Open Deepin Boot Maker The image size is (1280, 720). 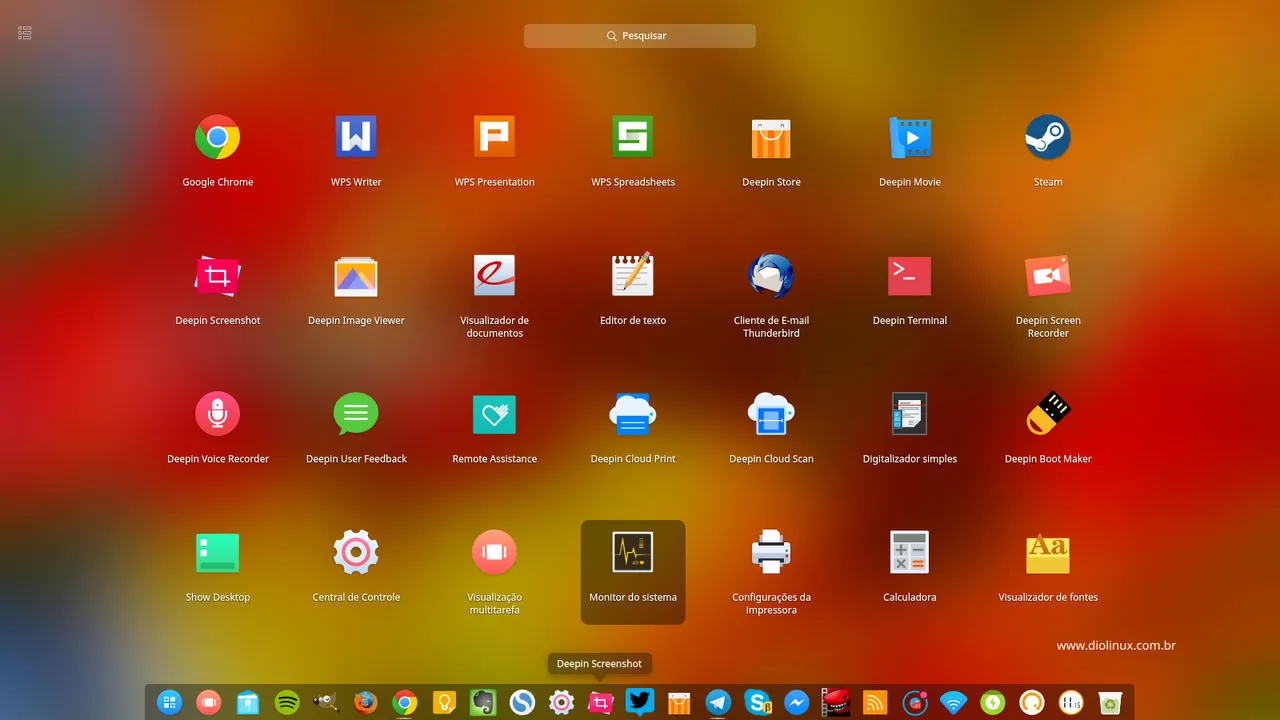point(1048,414)
